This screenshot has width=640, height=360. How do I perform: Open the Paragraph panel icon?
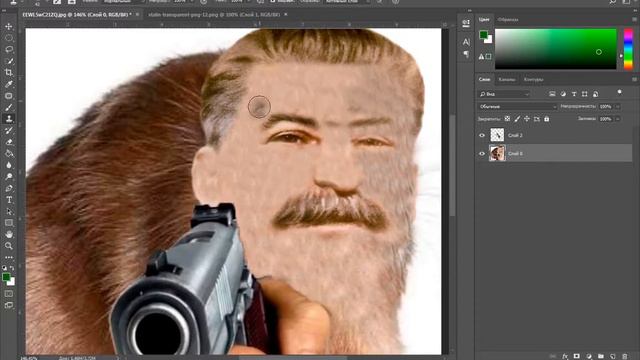click(466, 54)
